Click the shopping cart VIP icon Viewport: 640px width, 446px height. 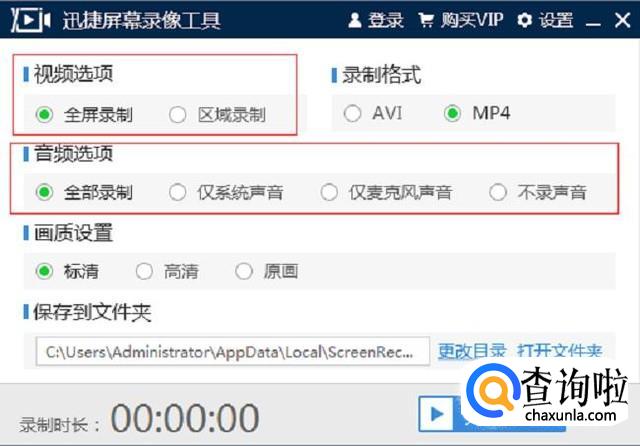[x=426, y=20]
